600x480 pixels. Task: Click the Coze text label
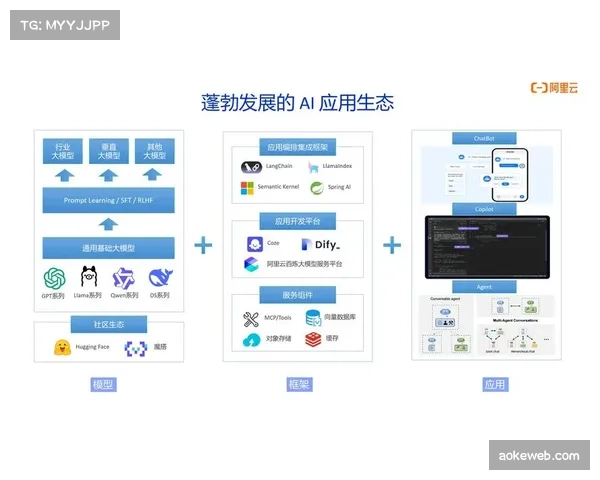click(x=273, y=243)
